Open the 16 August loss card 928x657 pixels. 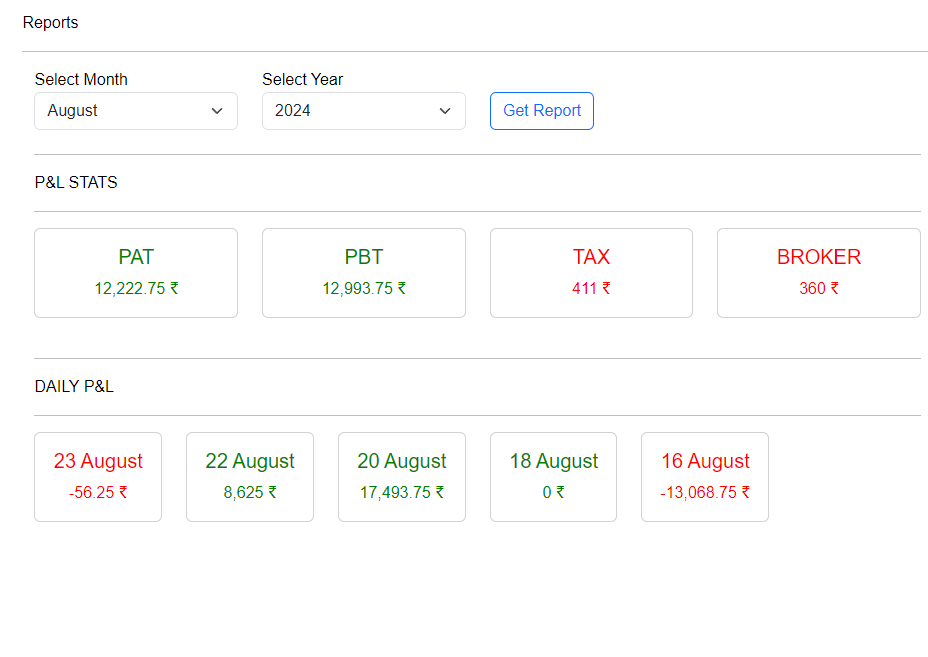[704, 476]
